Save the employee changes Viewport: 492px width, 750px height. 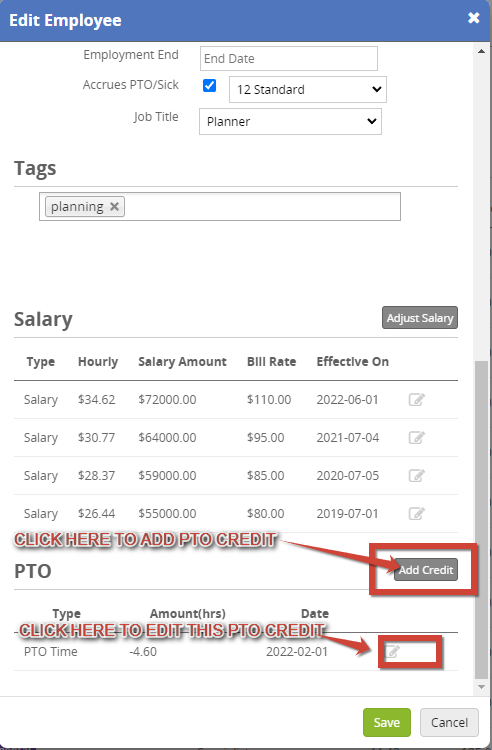click(x=387, y=722)
